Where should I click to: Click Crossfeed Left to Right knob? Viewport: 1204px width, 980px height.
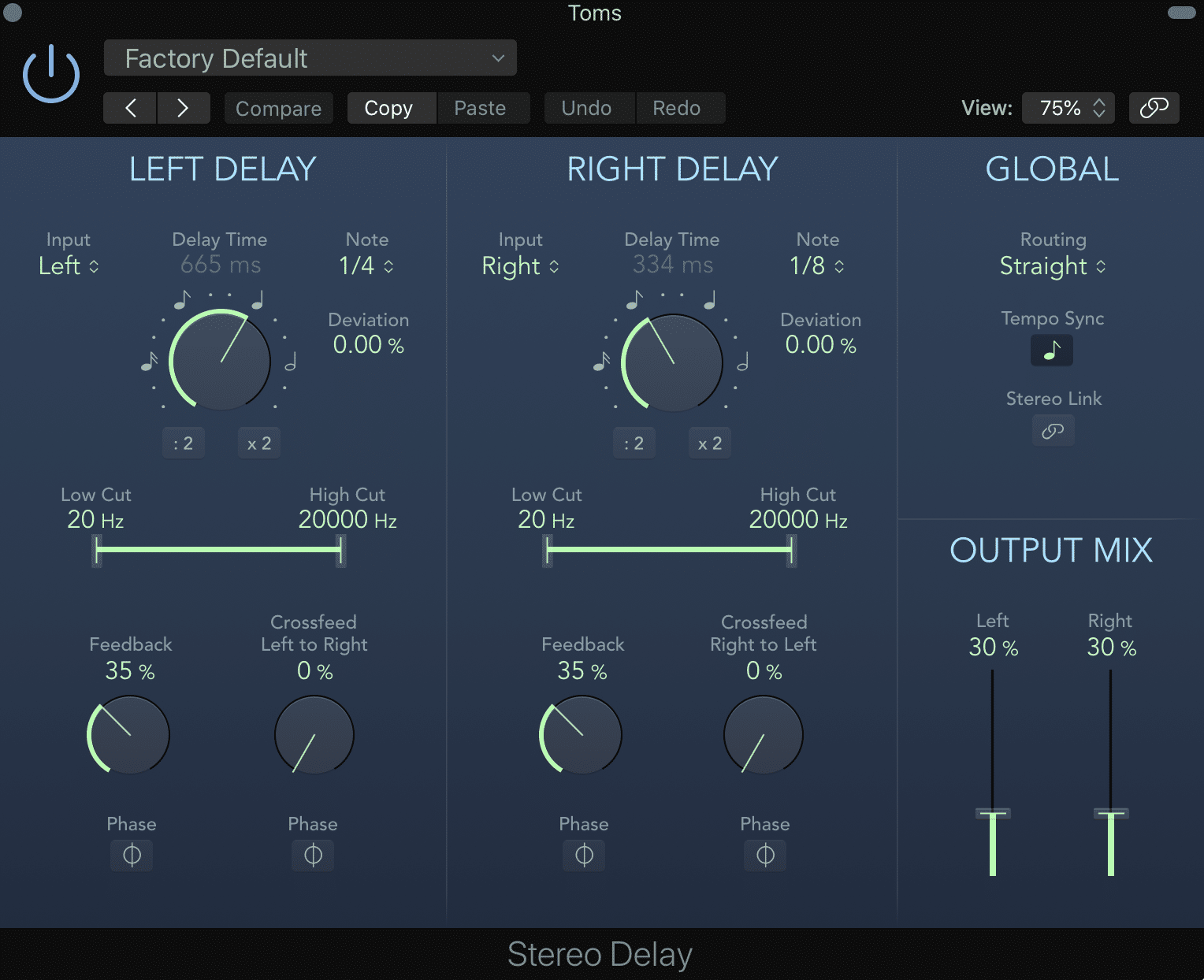pos(314,735)
